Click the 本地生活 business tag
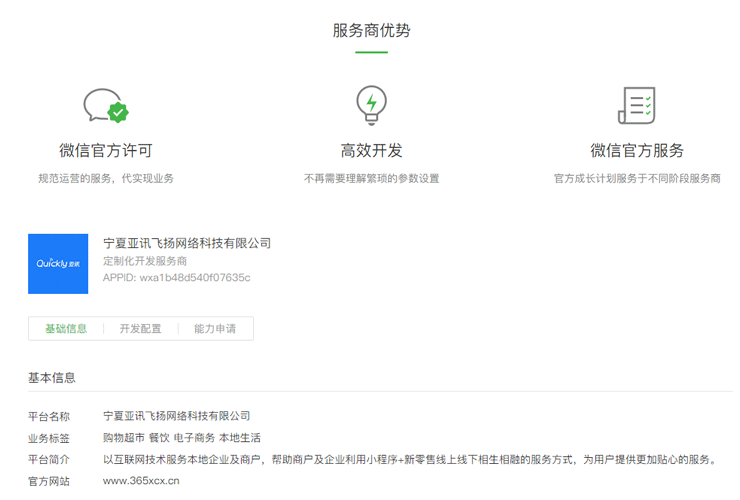Screen dimensions: 740x500 (x=240, y=438)
